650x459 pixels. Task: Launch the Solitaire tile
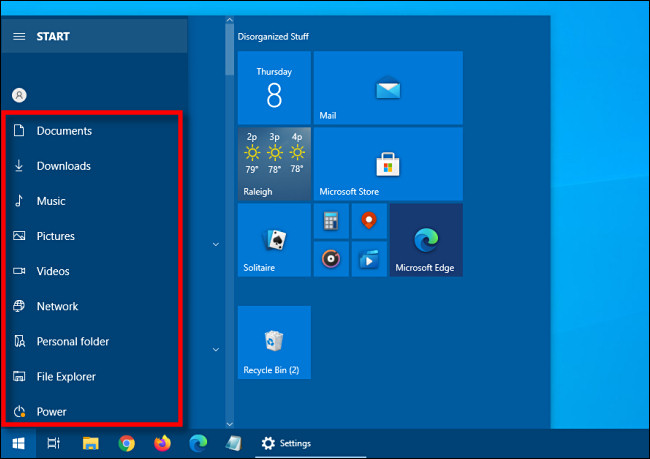(x=274, y=240)
